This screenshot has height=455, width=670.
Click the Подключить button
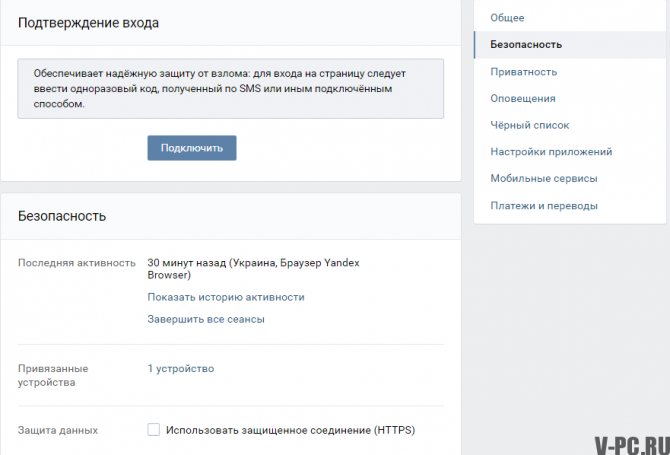192,148
